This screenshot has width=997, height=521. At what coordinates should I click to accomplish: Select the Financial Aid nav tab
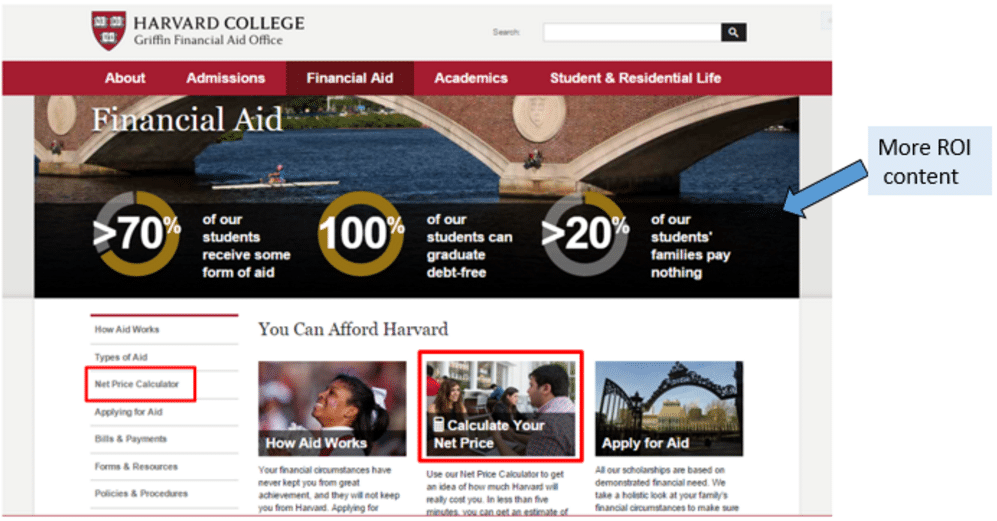pyautogui.click(x=350, y=78)
